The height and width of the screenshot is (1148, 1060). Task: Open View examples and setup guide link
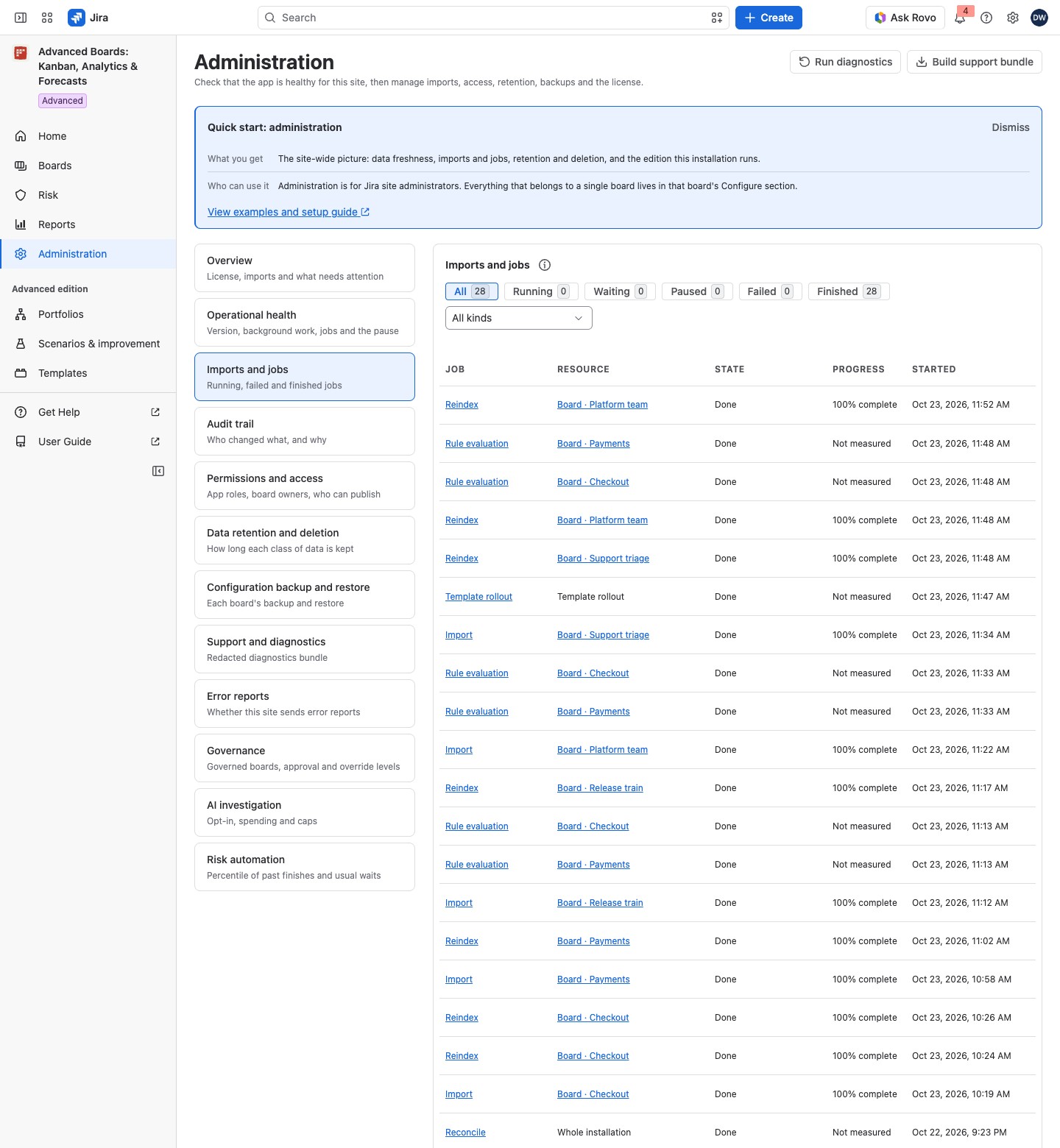point(289,212)
